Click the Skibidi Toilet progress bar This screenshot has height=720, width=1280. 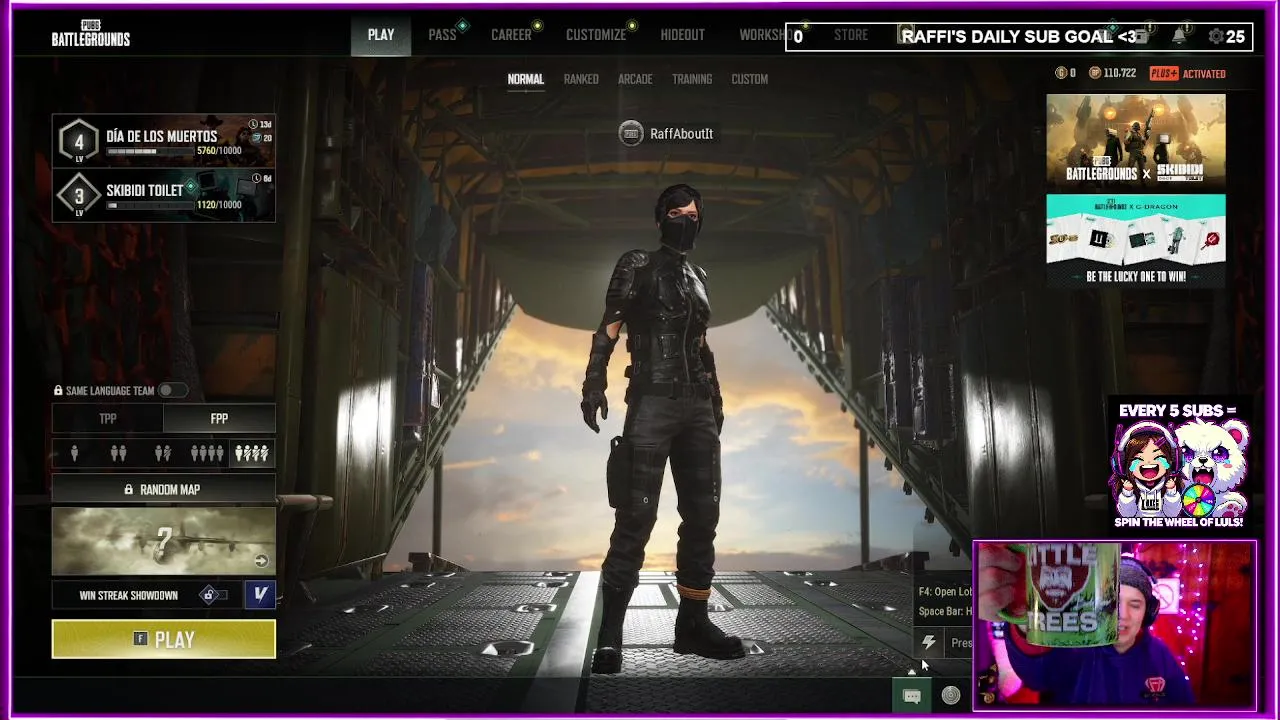point(149,205)
